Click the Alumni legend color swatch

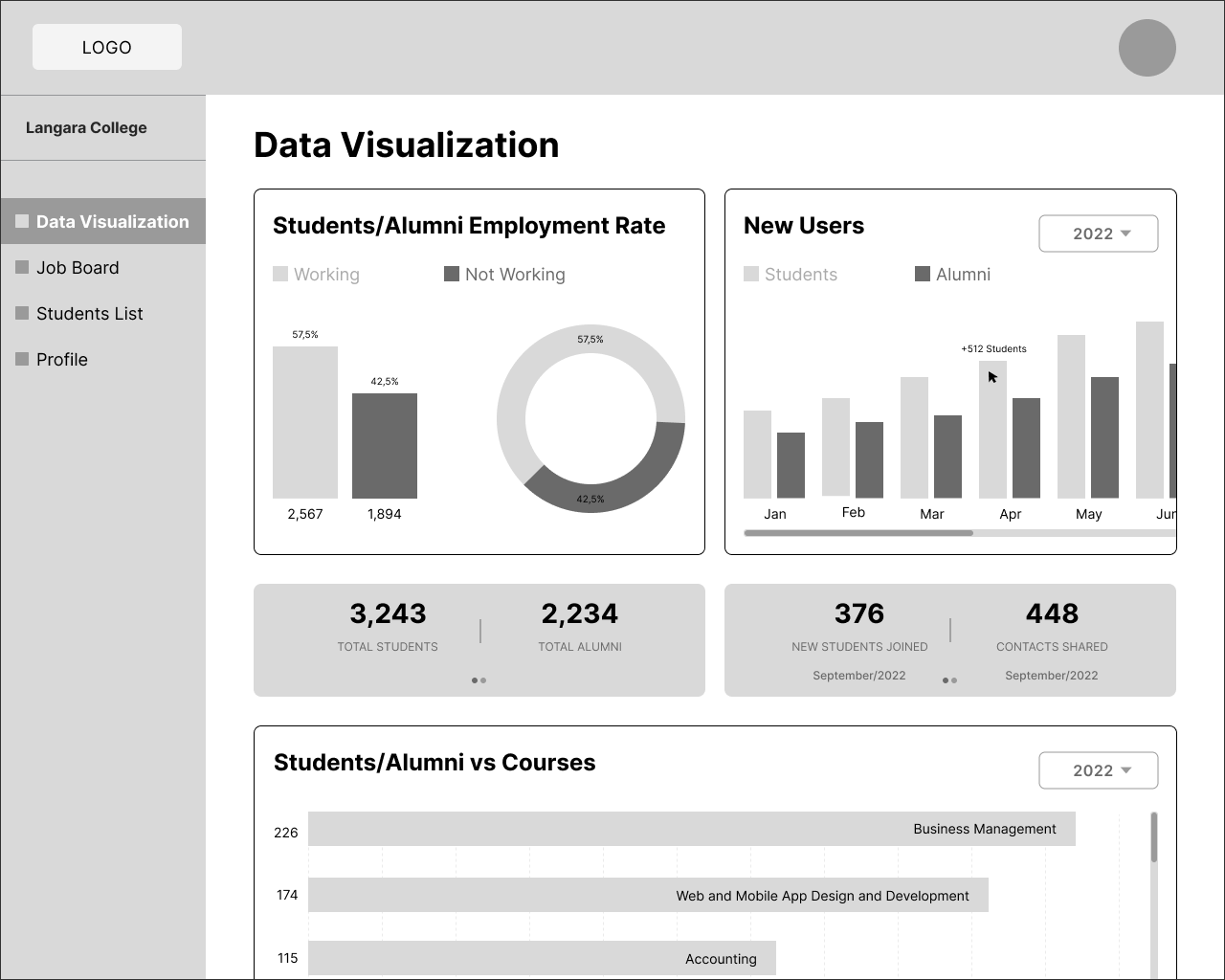click(x=923, y=274)
